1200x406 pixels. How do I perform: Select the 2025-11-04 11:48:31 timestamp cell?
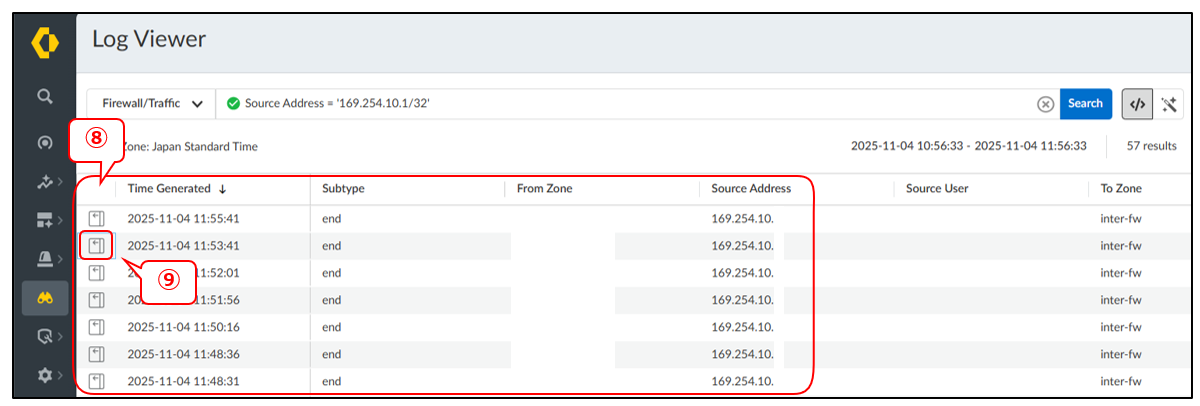coord(183,381)
